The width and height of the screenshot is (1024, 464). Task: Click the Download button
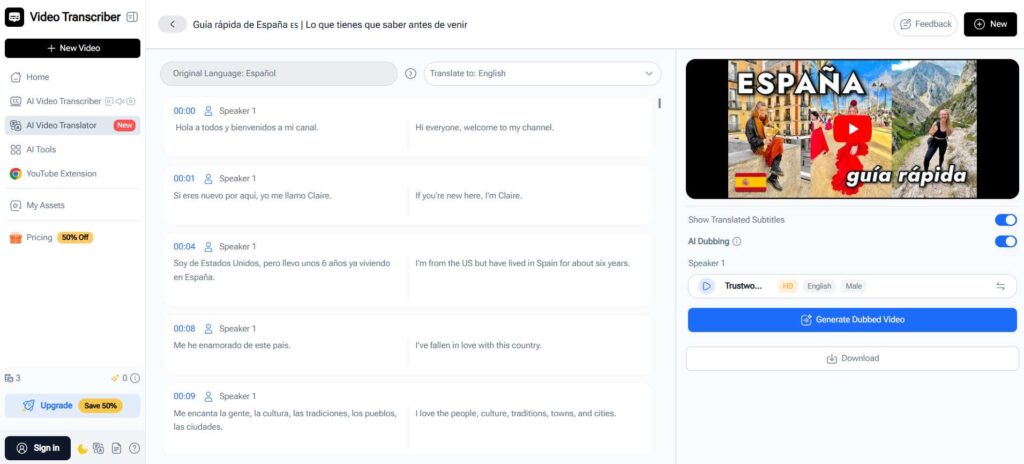(x=852, y=359)
